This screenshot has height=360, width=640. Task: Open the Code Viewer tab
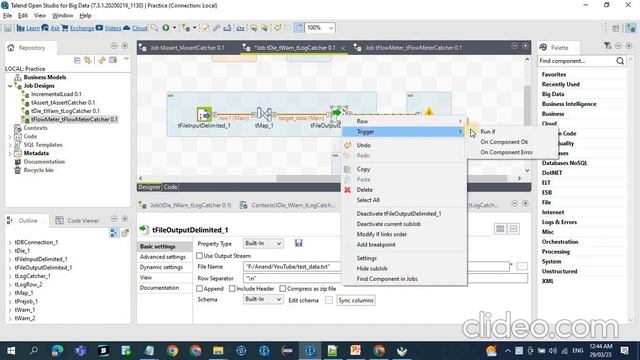coord(78,220)
